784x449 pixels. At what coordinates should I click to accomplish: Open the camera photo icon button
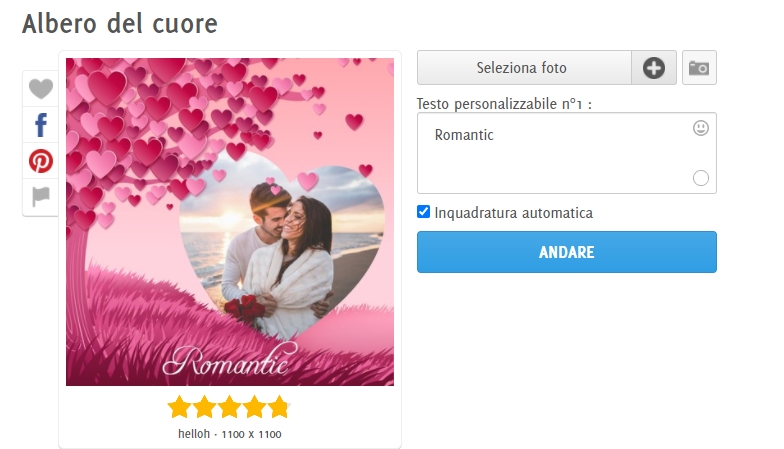(x=699, y=68)
